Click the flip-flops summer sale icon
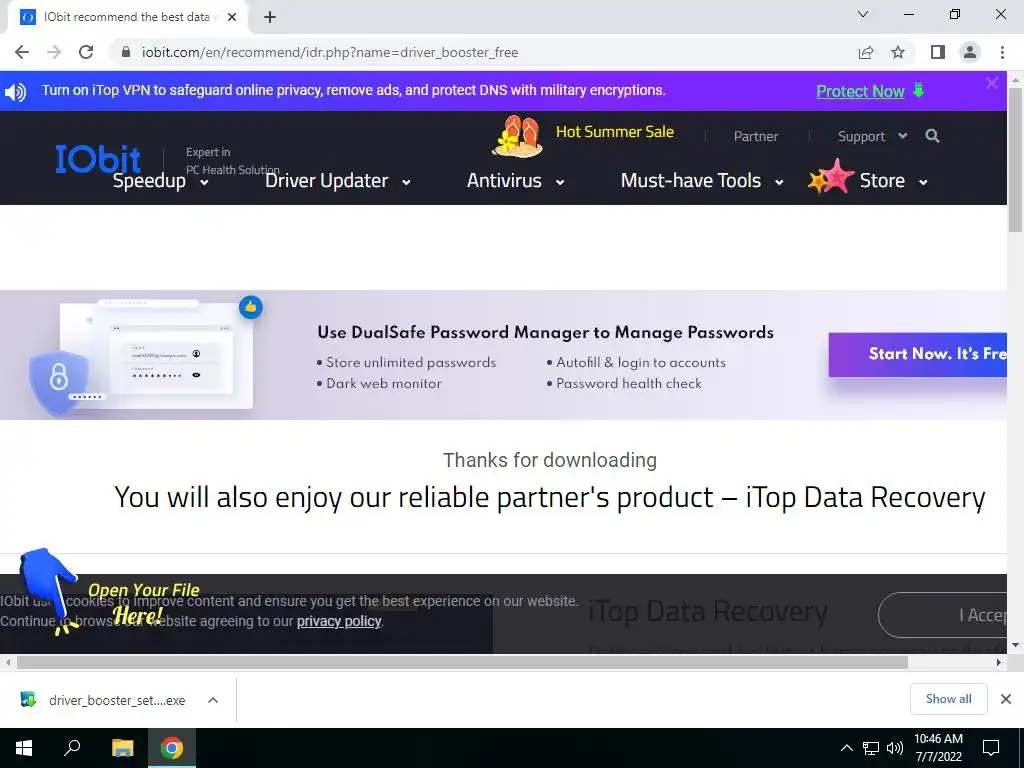The height and width of the screenshot is (768, 1024). point(518,136)
